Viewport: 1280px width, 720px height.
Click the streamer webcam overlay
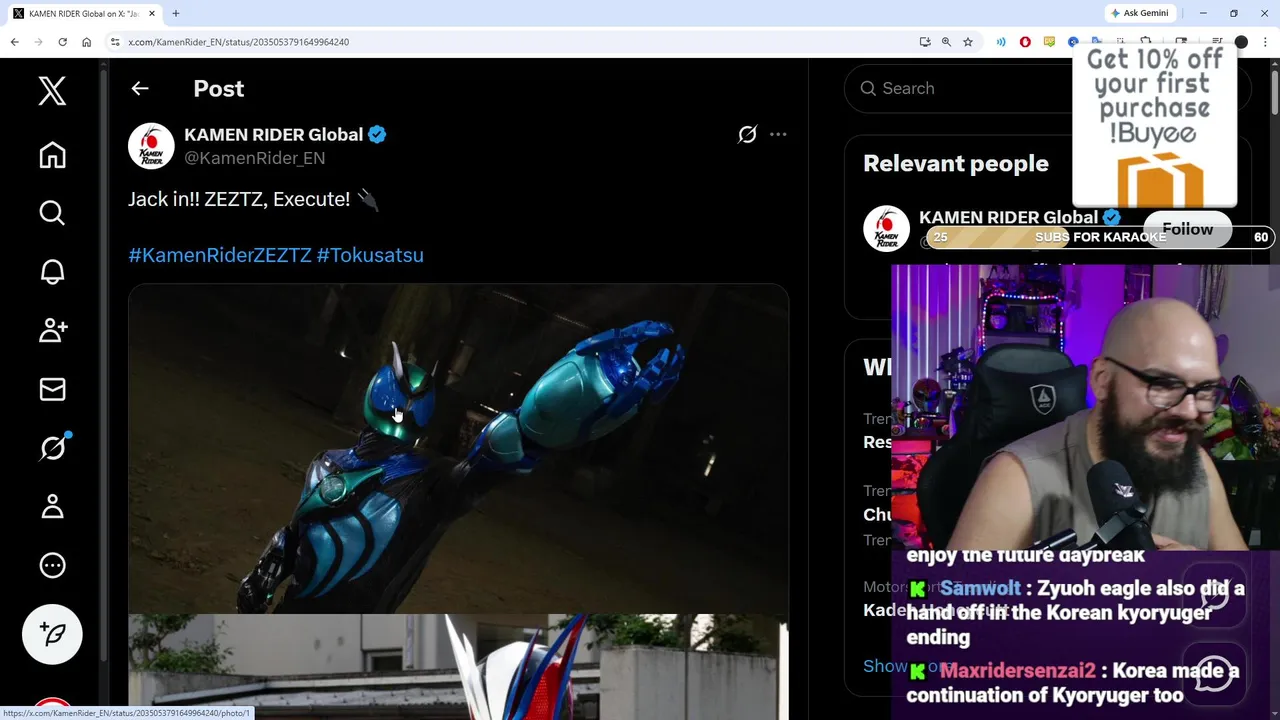1085,407
